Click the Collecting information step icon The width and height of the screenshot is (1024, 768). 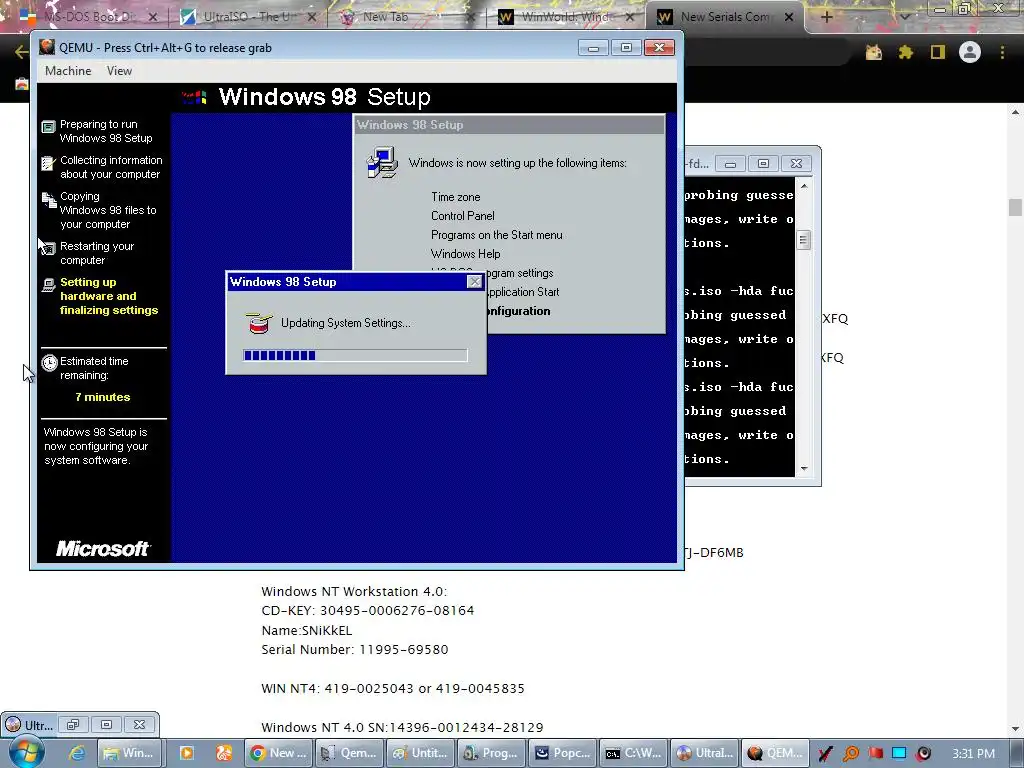point(48,163)
